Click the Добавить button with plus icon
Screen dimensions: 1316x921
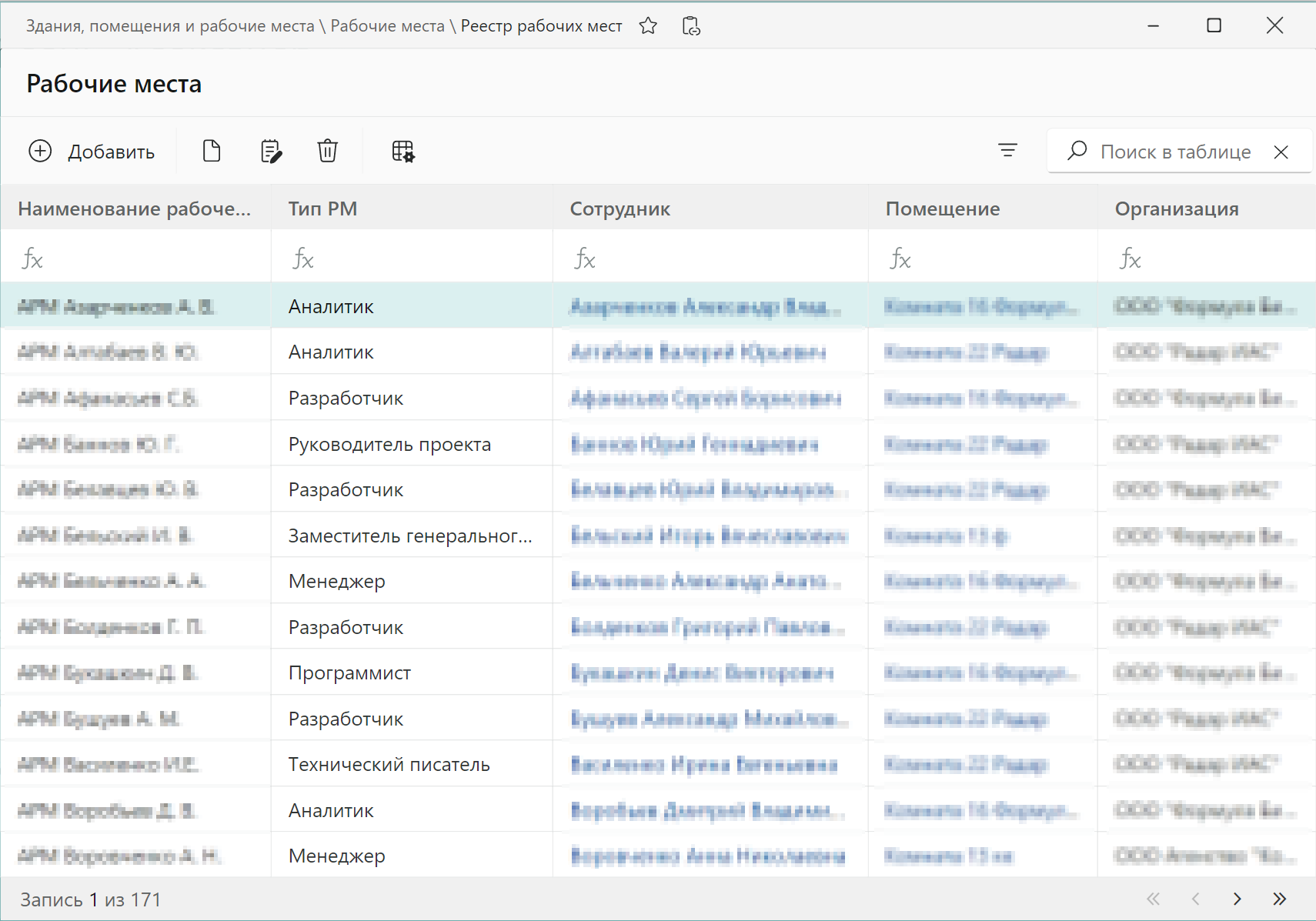(x=92, y=152)
